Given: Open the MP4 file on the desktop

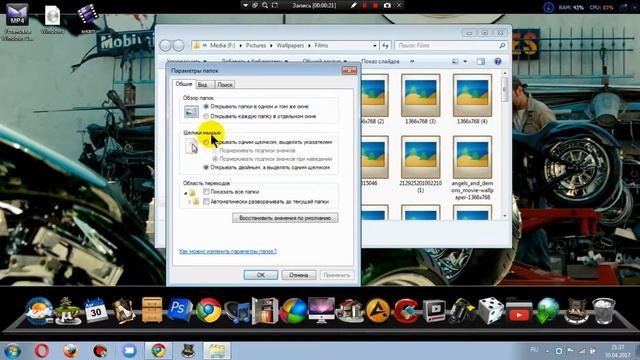Looking at the screenshot, I should (x=17, y=22).
